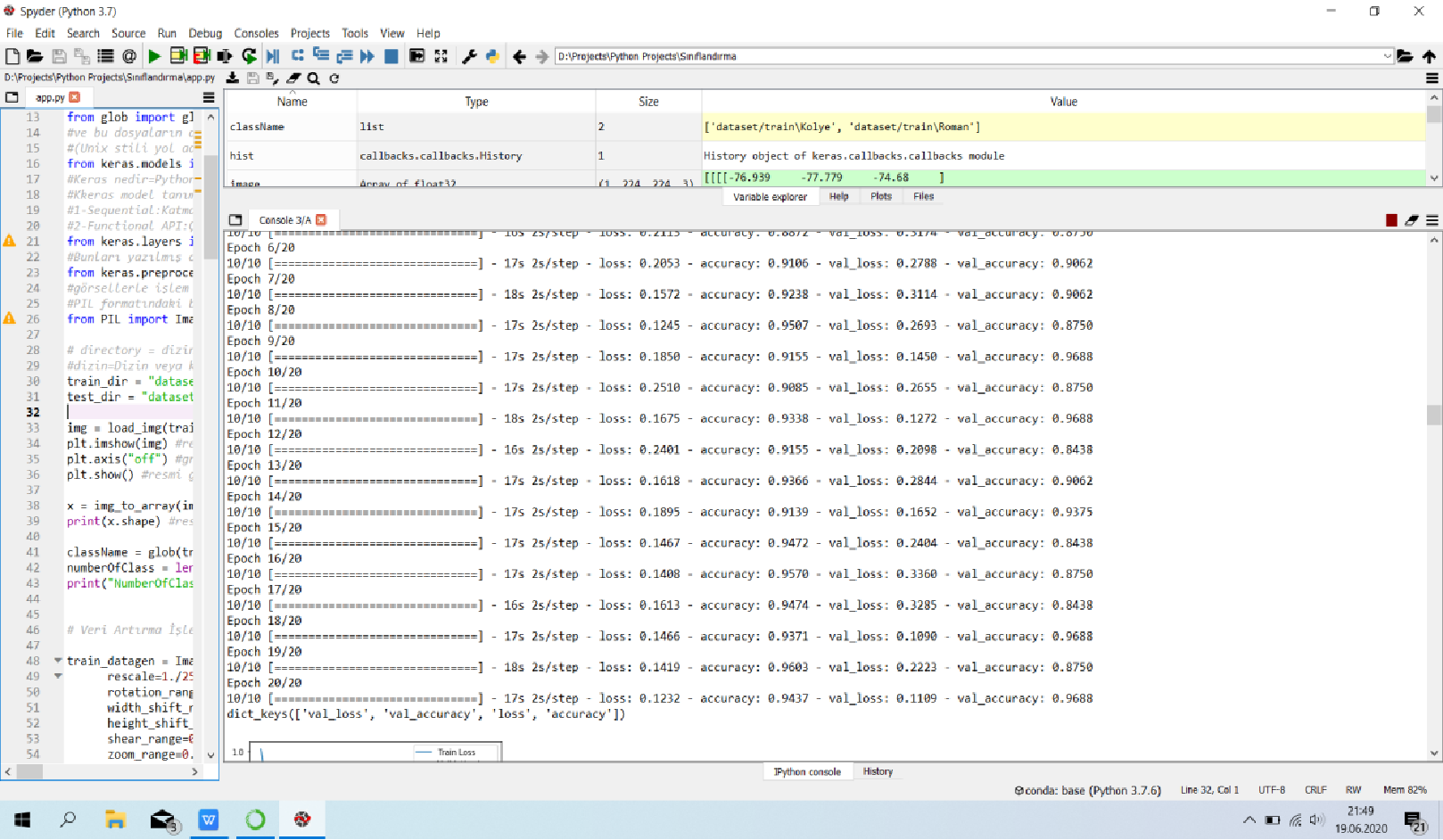Debug step return icon
The width and height of the screenshot is (1443, 840).
tap(344, 56)
